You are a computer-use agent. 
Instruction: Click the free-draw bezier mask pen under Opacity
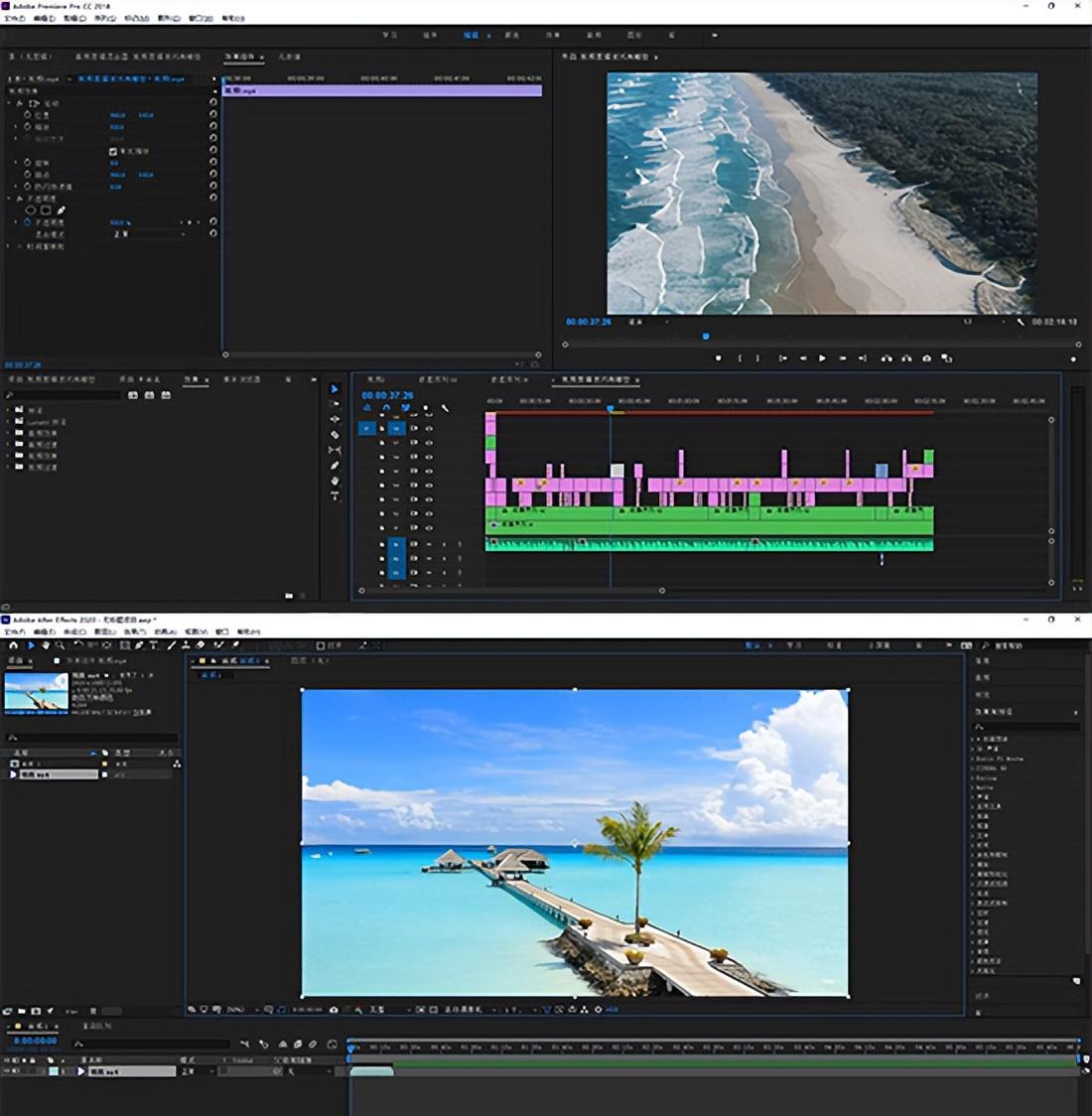(x=62, y=209)
